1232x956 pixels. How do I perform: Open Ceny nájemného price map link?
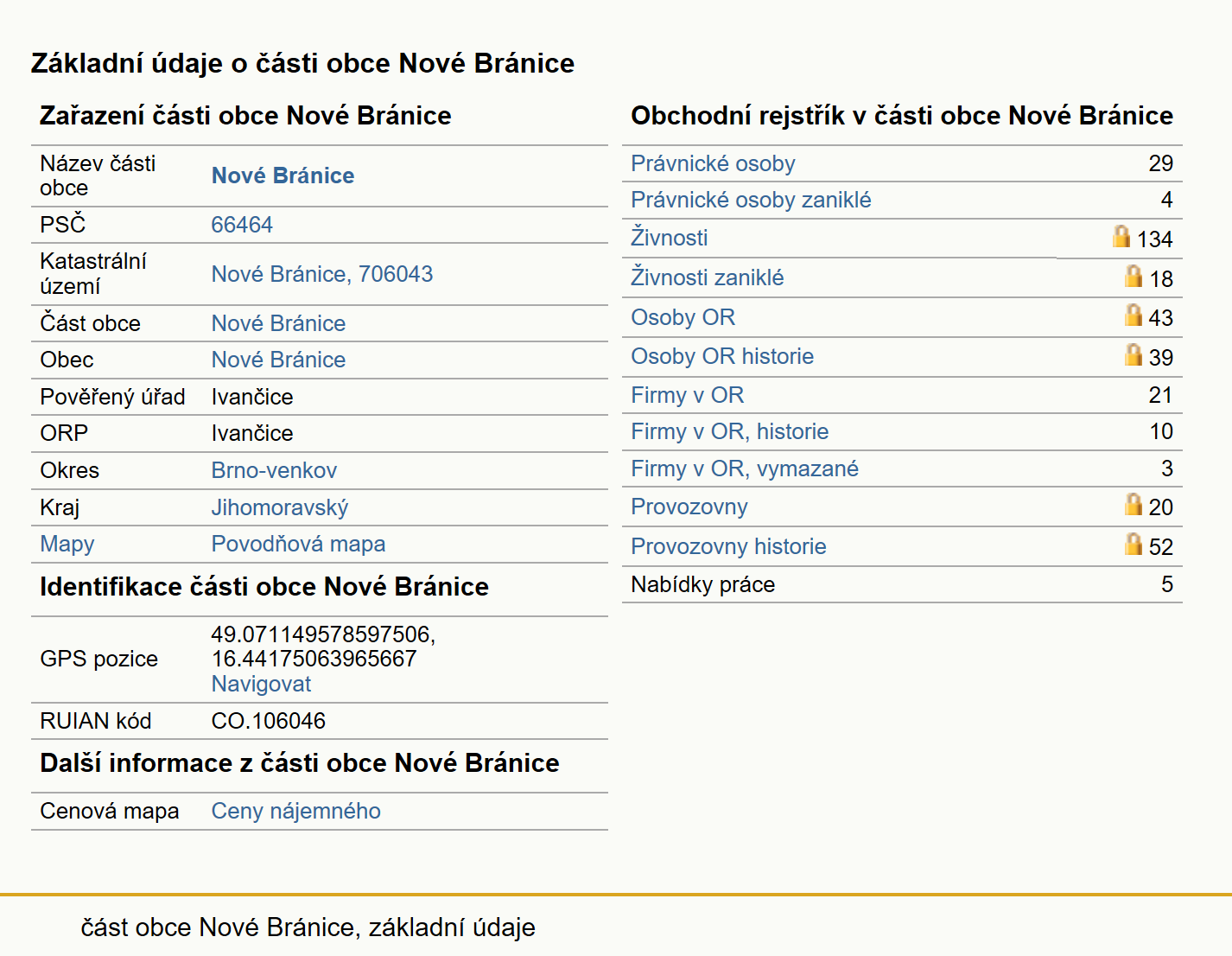[x=295, y=811]
